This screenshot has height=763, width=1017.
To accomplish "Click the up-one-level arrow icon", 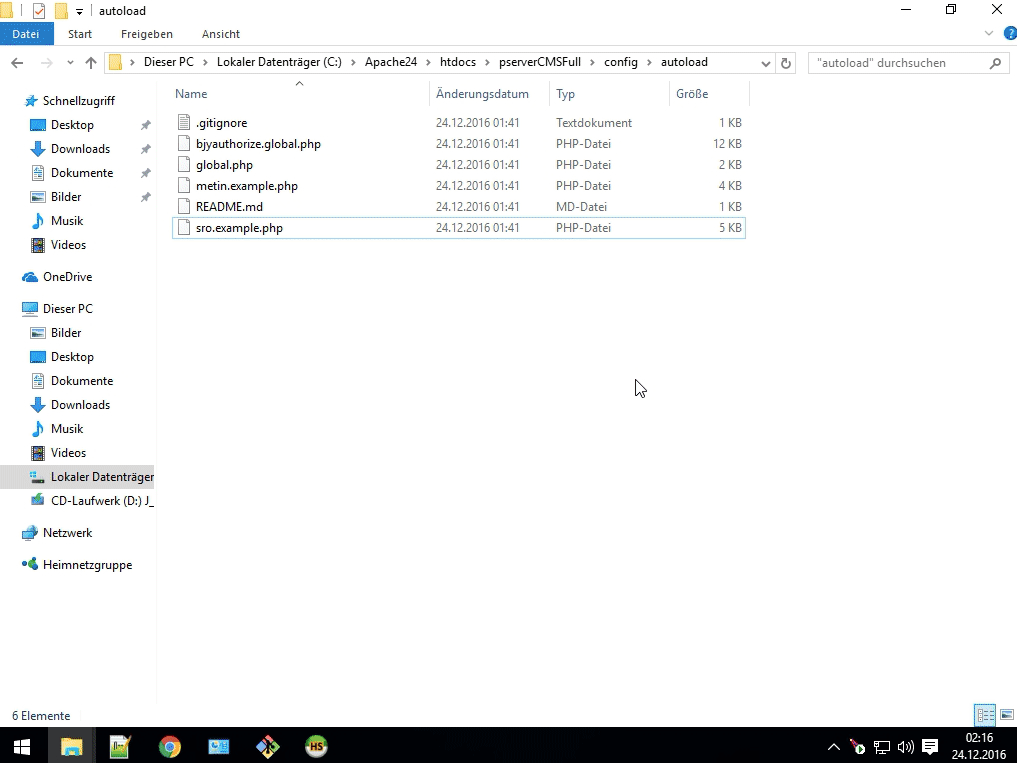I will [x=91, y=63].
